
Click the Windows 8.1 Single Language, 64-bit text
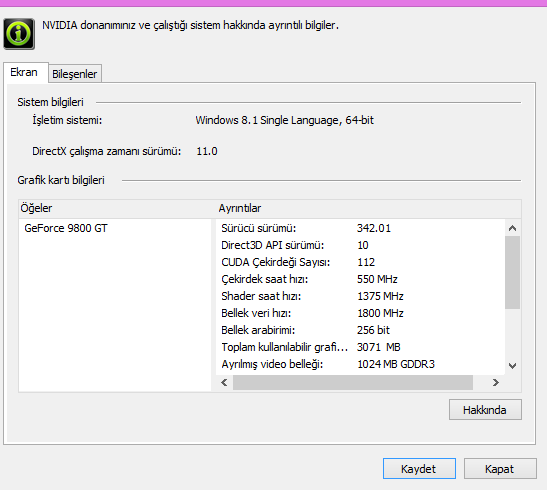pyautogui.click(x=284, y=120)
